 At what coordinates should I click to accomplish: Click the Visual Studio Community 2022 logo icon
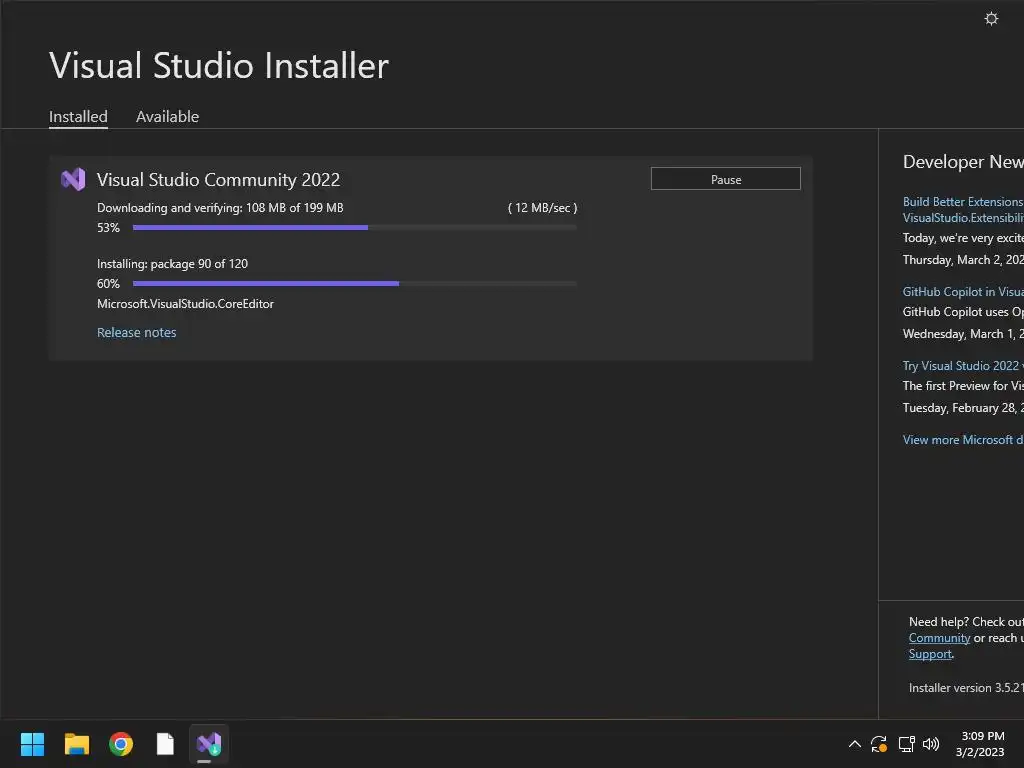pos(73,179)
